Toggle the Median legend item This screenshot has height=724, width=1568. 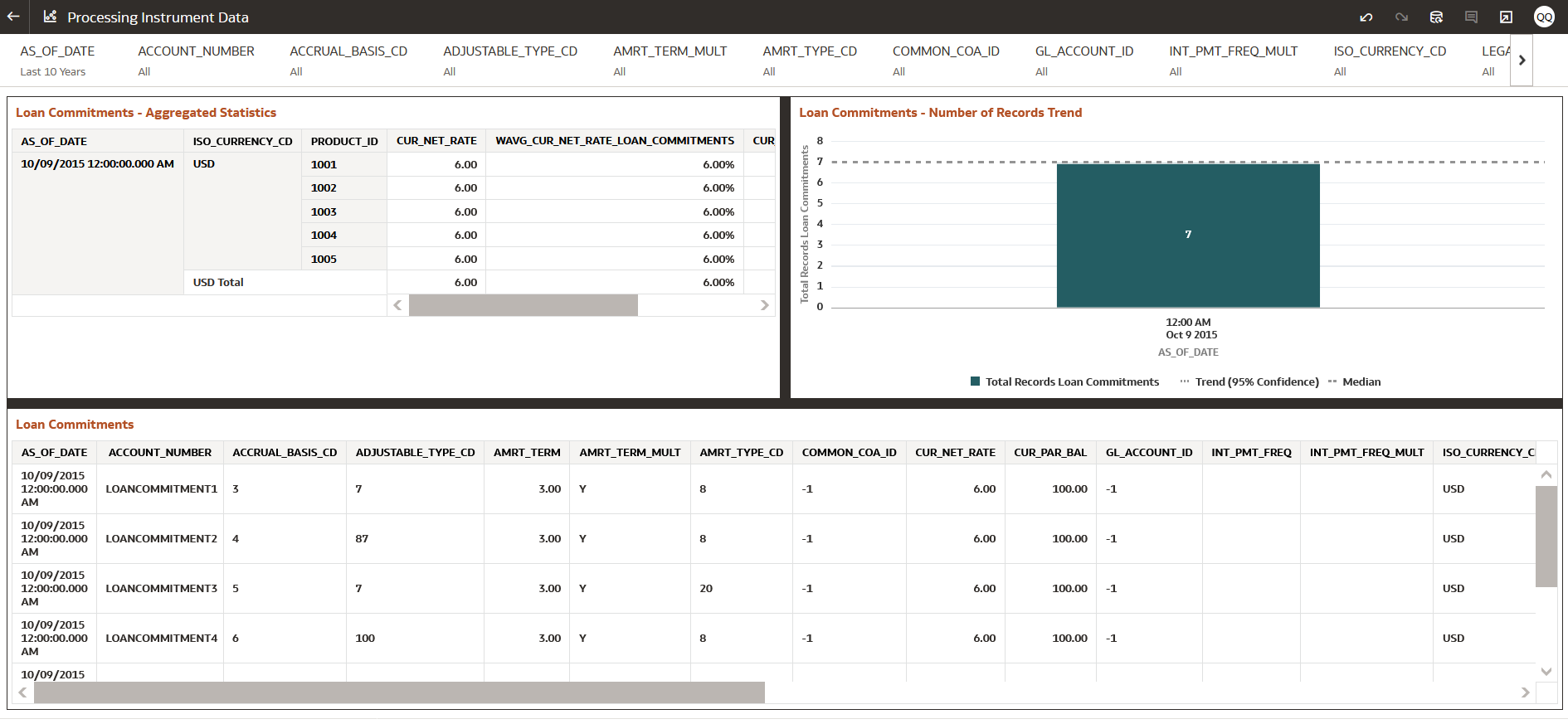pos(1354,381)
